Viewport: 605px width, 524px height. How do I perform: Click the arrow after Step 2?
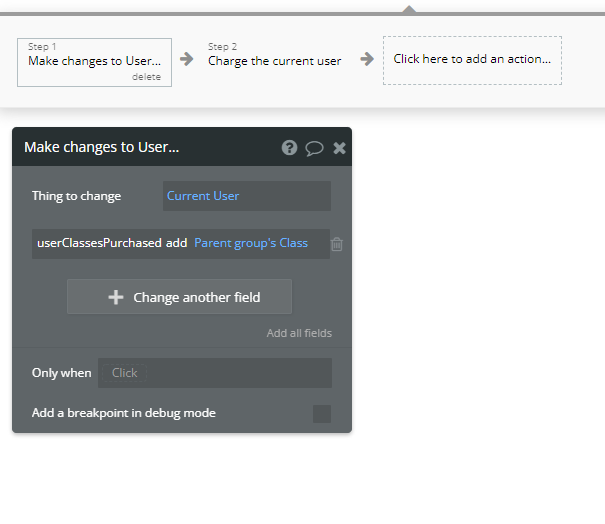367,59
